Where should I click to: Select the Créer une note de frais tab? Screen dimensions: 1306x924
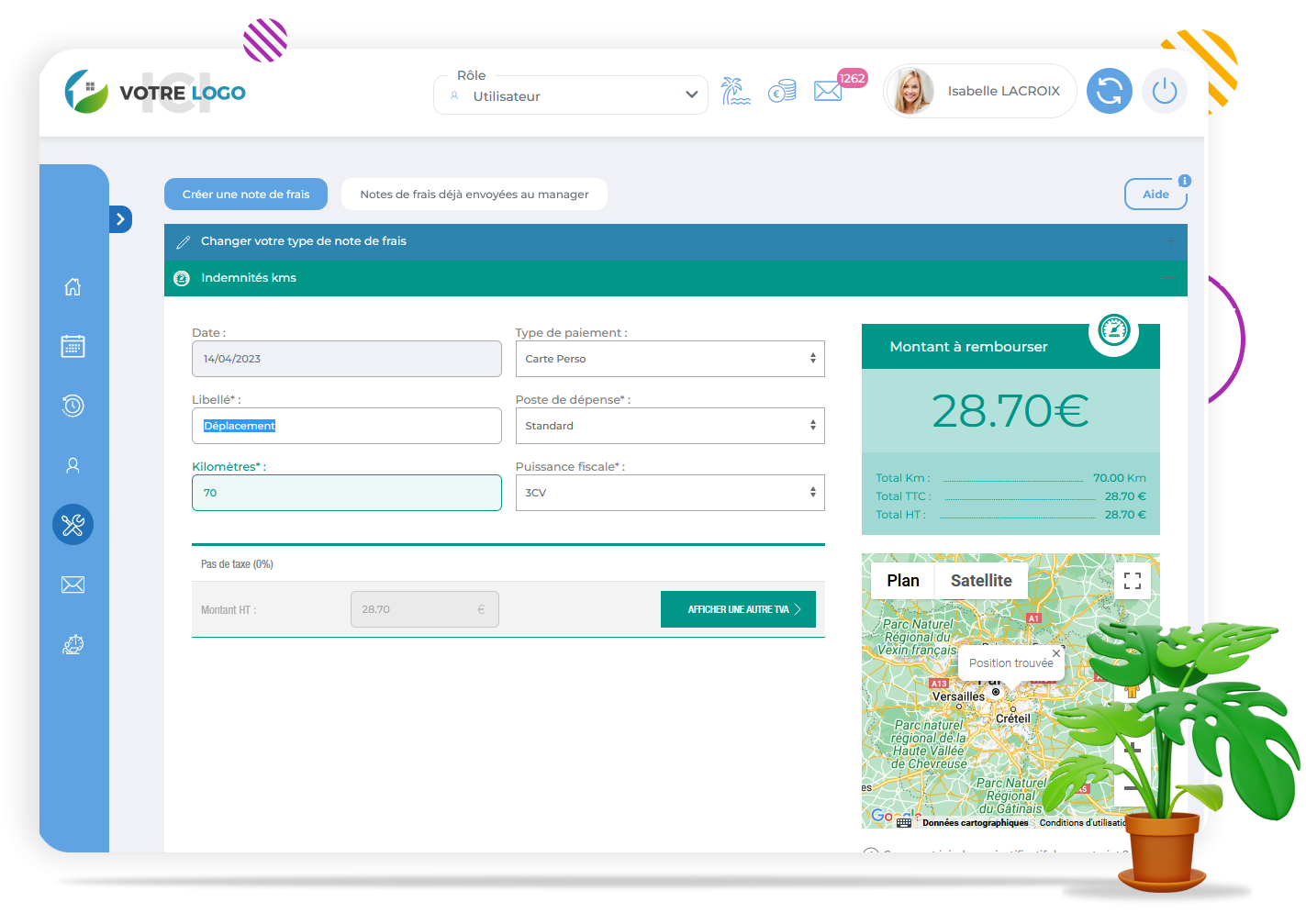pyautogui.click(x=246, y=195)
